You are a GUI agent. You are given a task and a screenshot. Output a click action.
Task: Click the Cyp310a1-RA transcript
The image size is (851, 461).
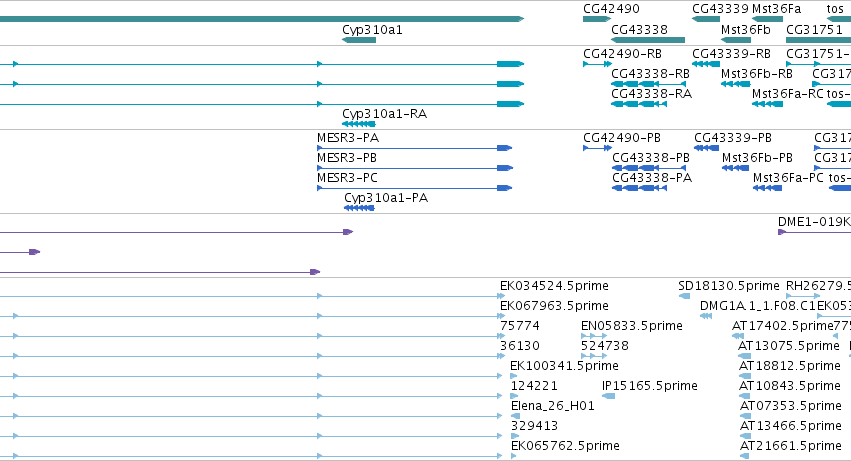[x=359, y=124]
